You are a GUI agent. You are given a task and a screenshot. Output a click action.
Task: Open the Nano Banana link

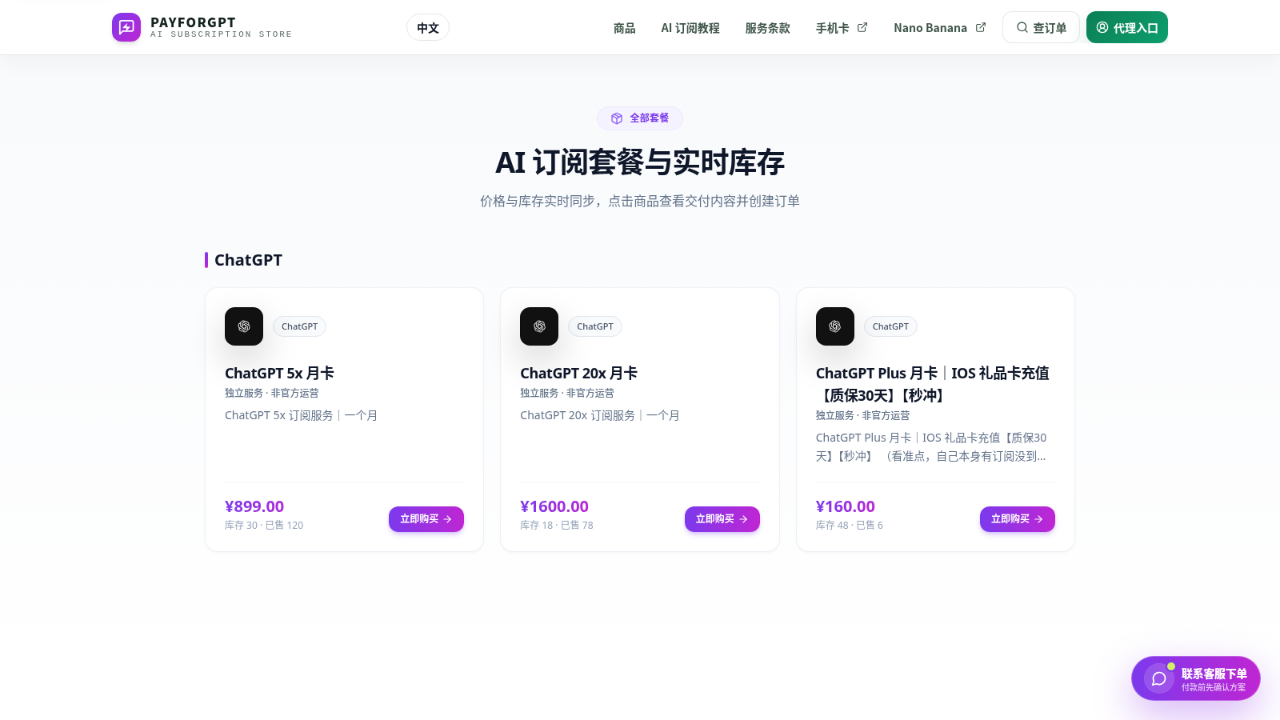tap(940, 28)
